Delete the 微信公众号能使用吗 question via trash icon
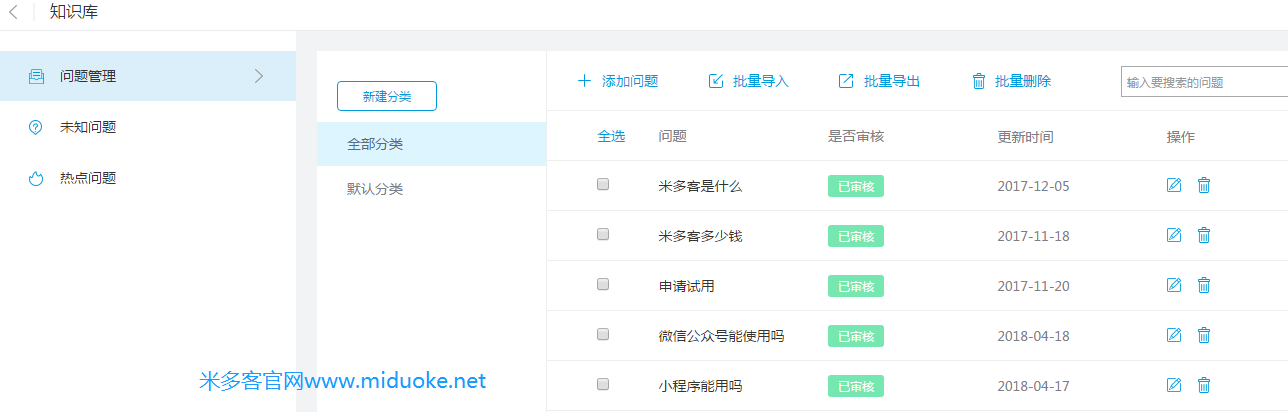1288x412 pixels. (x=1204, y=335)
